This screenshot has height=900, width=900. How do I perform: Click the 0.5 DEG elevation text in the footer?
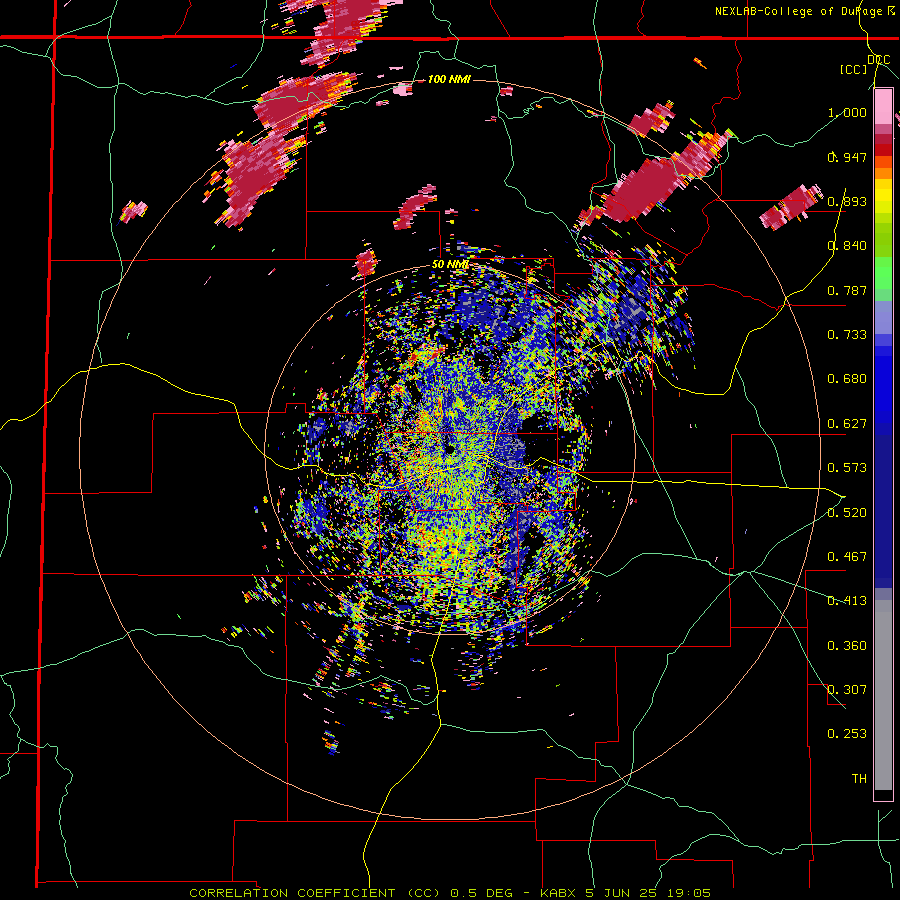[x=484, y=893]
